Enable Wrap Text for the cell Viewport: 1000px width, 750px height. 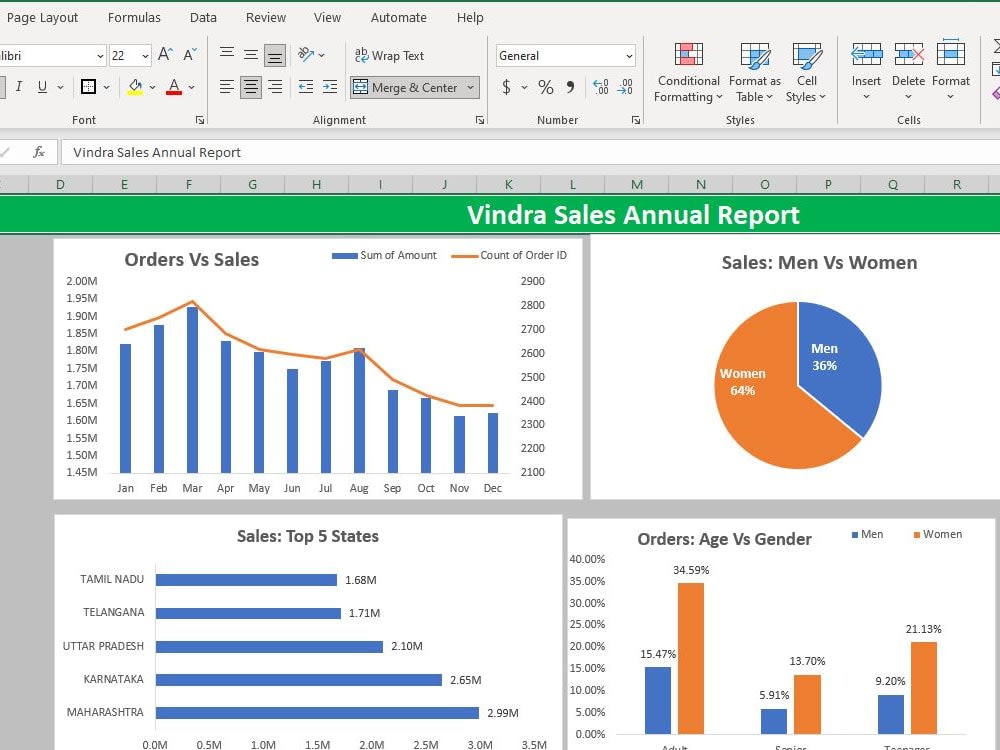(390, 55)
